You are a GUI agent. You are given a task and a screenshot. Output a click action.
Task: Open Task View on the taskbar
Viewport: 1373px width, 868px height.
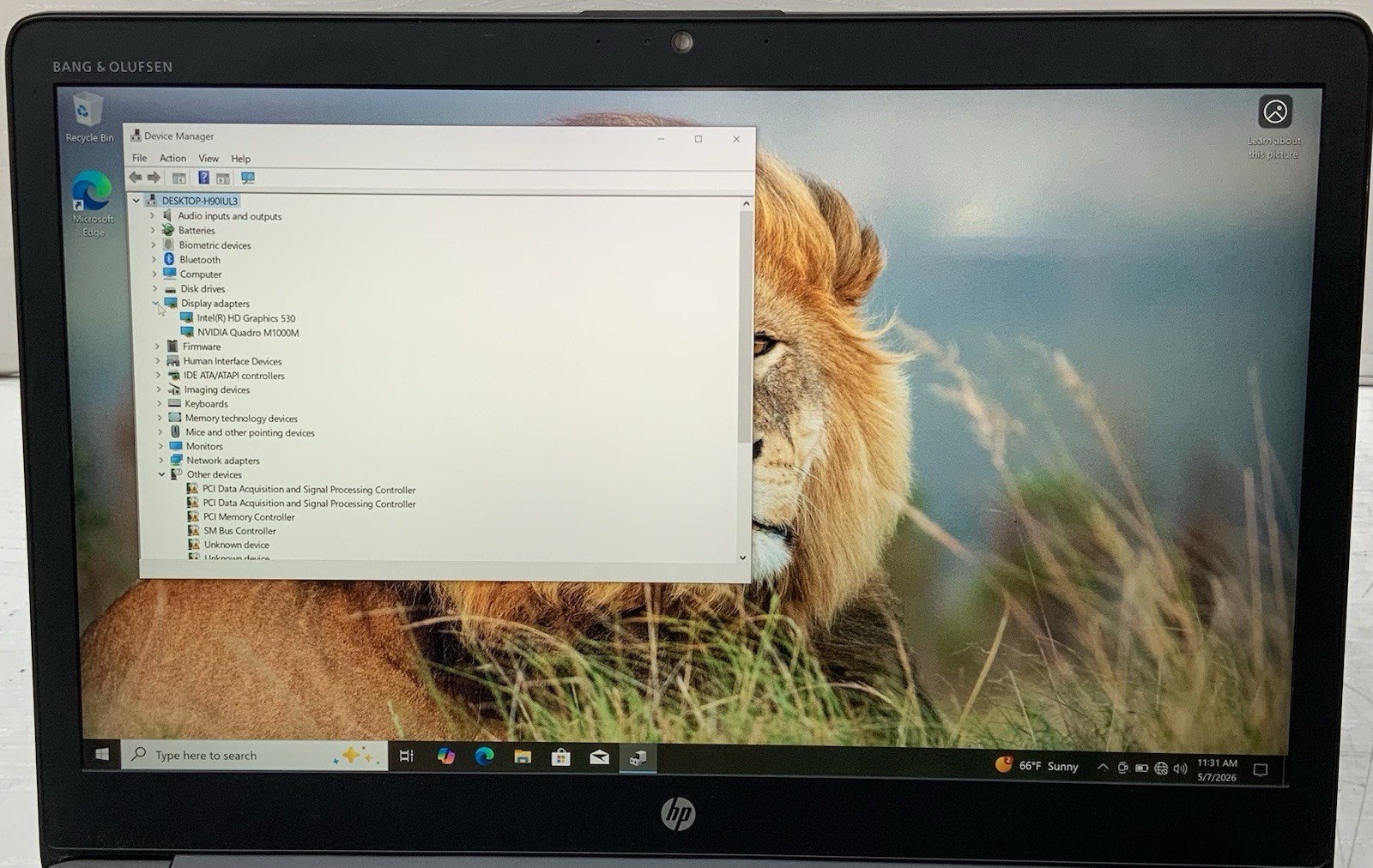[407, 756]
